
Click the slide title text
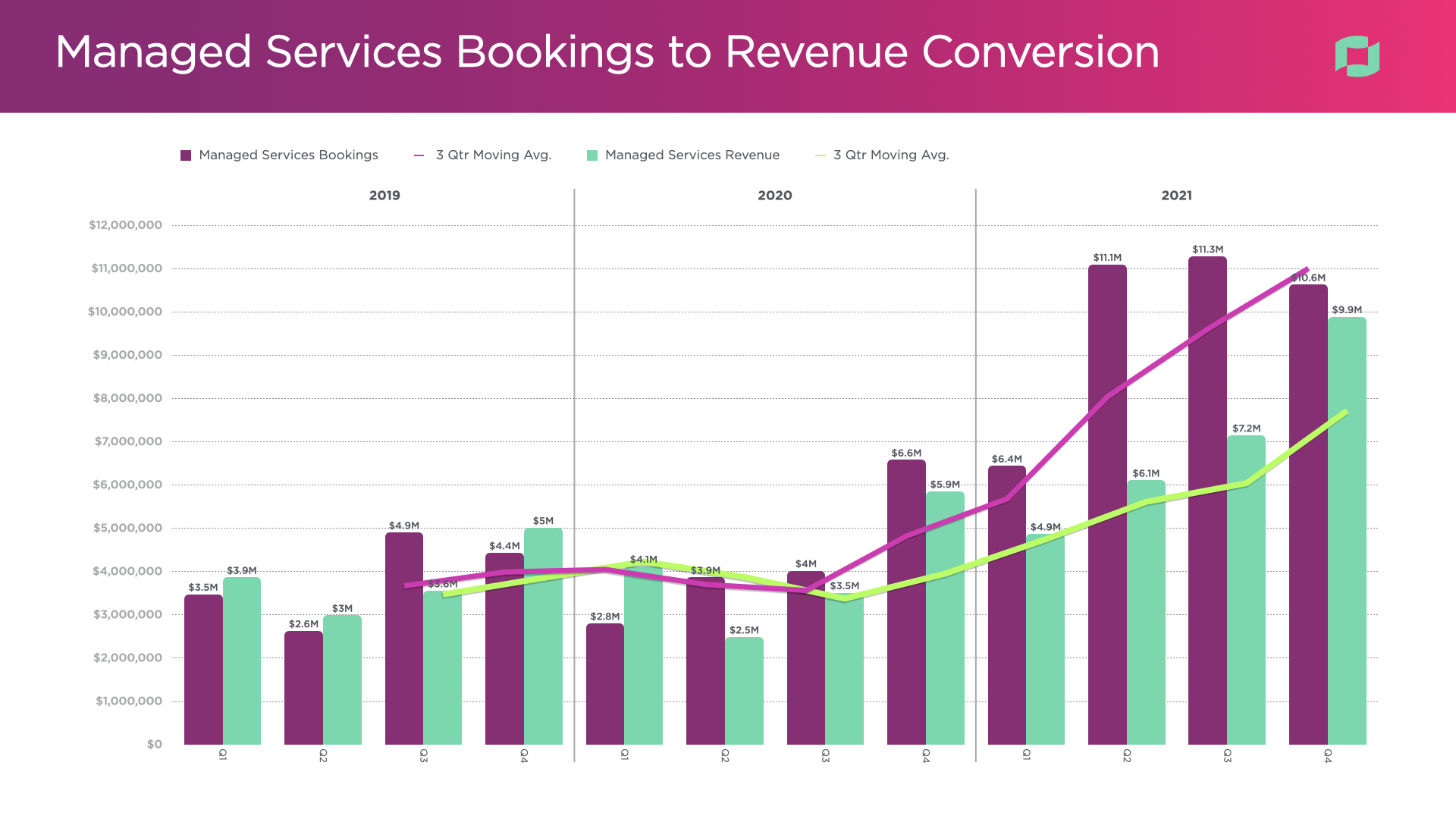coord(607,52)
